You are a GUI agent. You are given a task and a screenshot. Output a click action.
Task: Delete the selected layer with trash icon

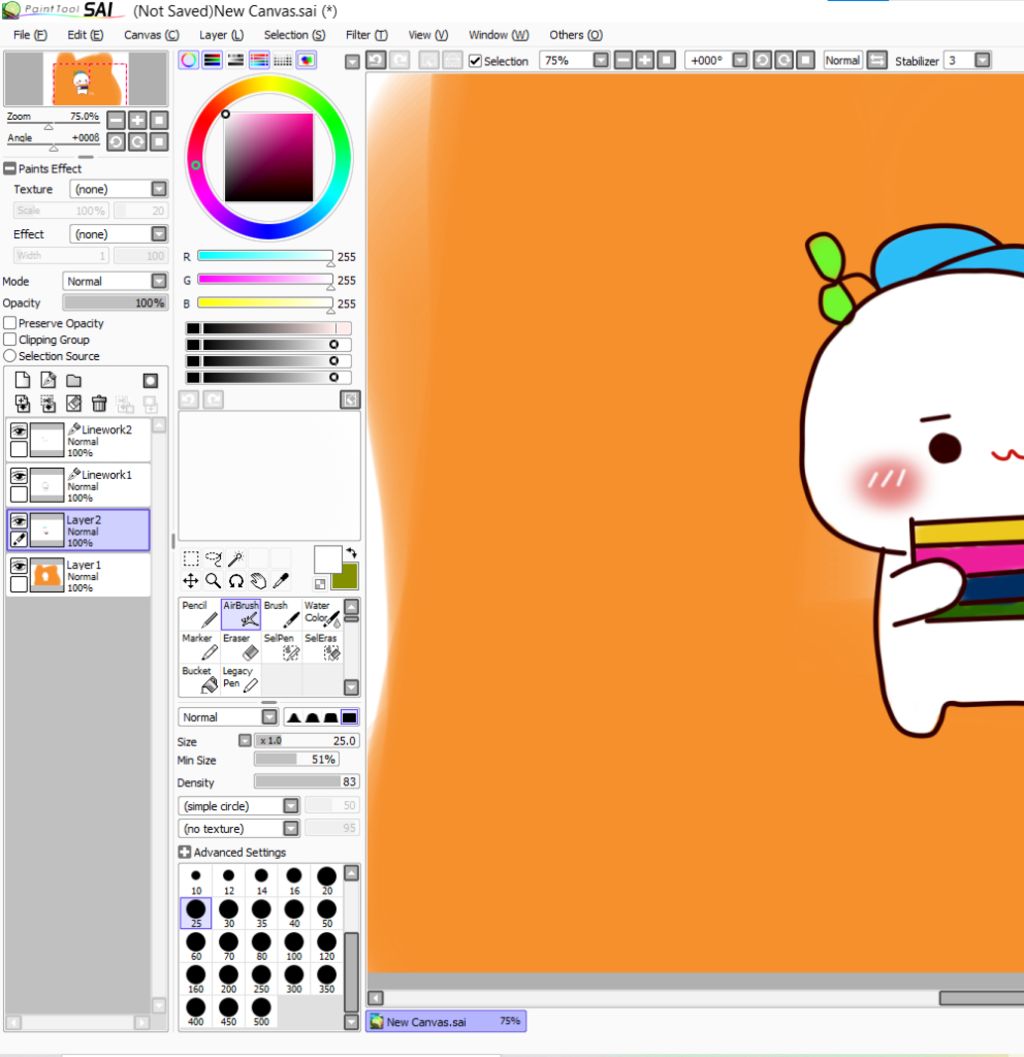[99, 404]
